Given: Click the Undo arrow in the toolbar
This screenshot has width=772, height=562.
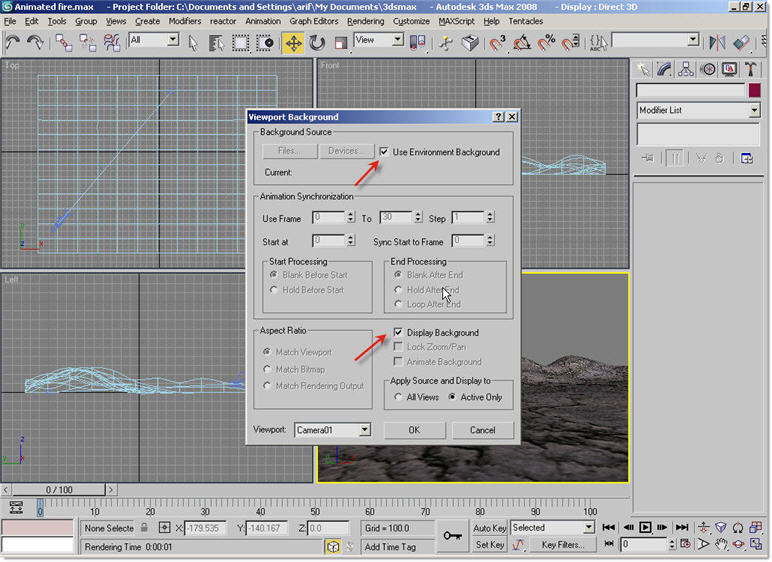Looking at the screenshot, I should (13, 43).
